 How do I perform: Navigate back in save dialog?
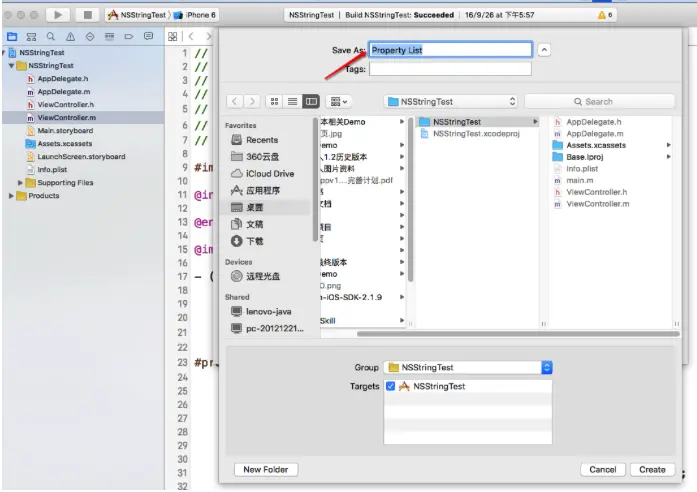pyautogui.click(x=235, y=101)
